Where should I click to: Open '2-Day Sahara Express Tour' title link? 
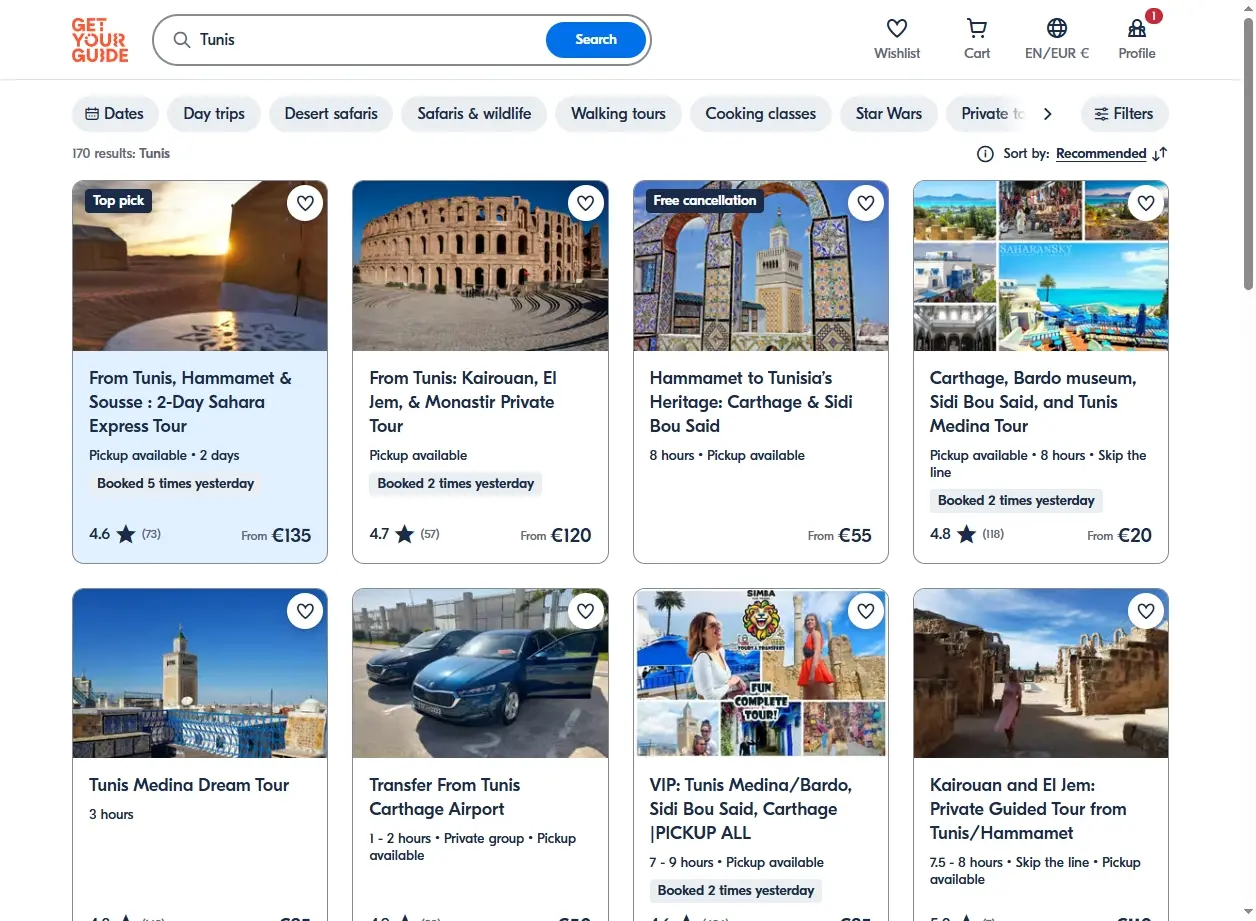pyautogui.click(x=190, y=402)
